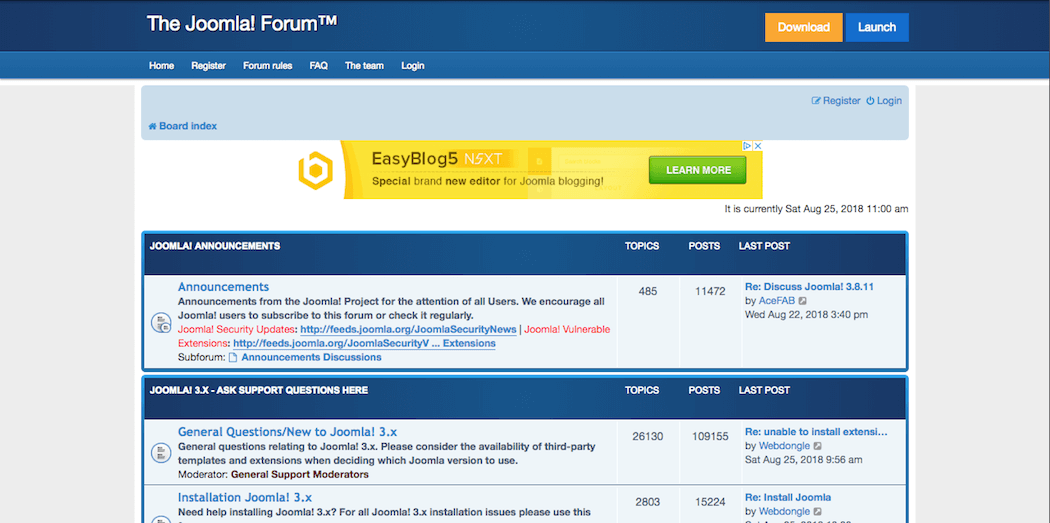View latest post icon next to AceFAB
Screen dimensions: 1050x523
tap(803, 301)
